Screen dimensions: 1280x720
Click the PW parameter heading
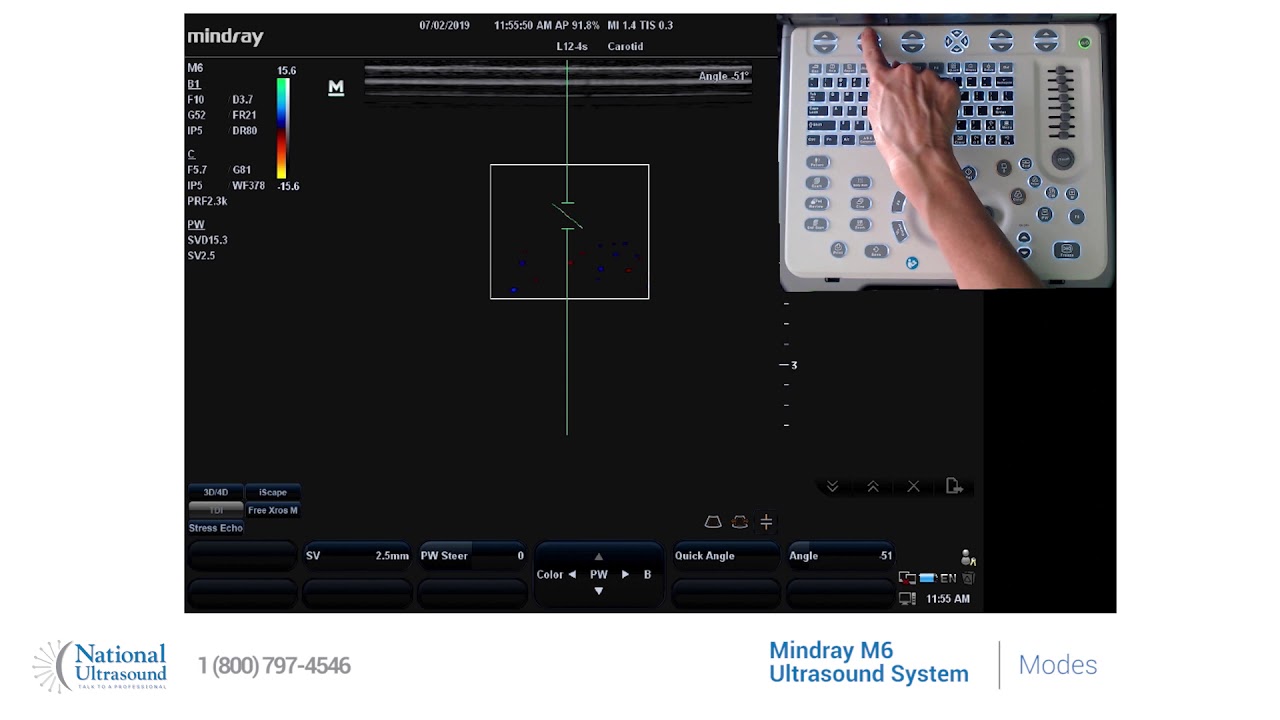[x=196, y=225]
